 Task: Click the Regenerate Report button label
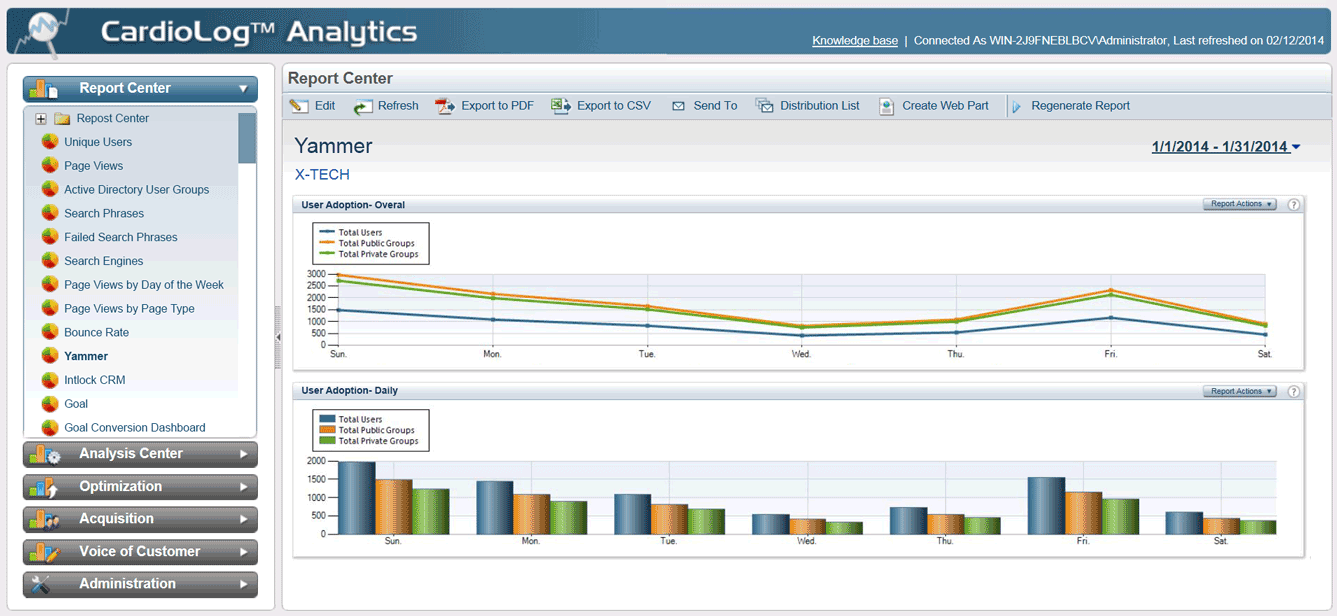tap(1081, 106)
